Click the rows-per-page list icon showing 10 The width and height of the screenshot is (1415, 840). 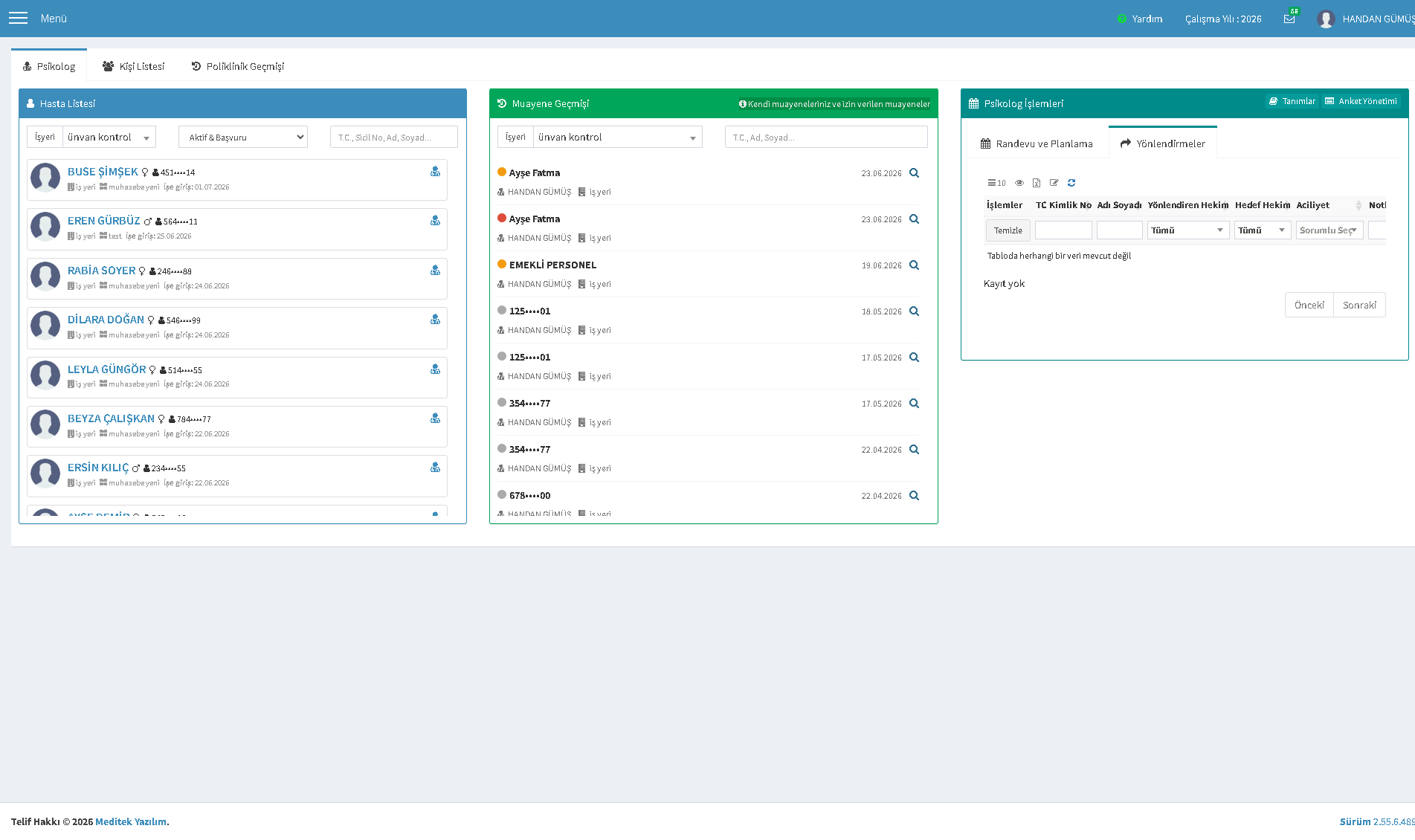pos(996,183)
